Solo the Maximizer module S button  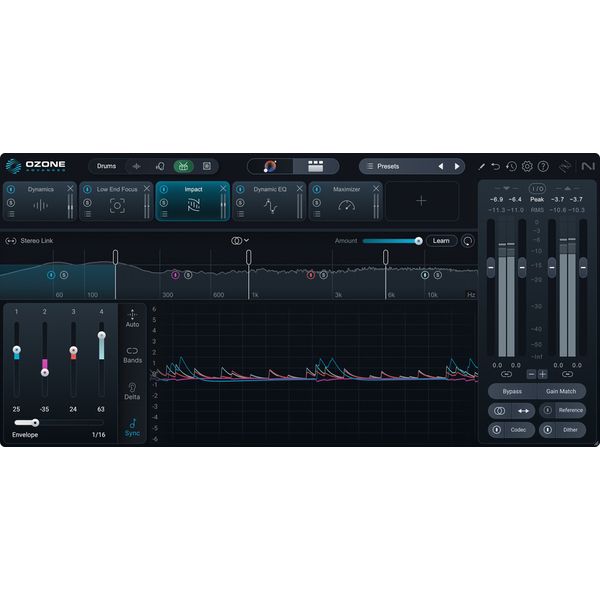[317, 202]
